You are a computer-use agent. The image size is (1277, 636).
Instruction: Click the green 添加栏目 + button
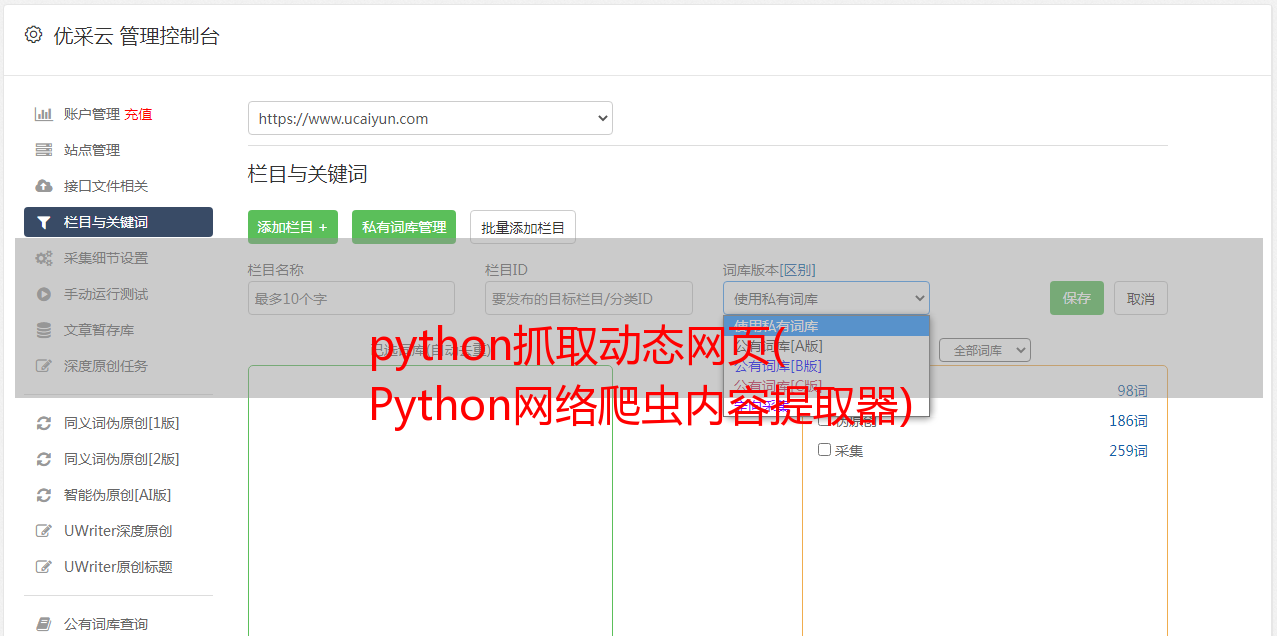click(x=293, y=227)
